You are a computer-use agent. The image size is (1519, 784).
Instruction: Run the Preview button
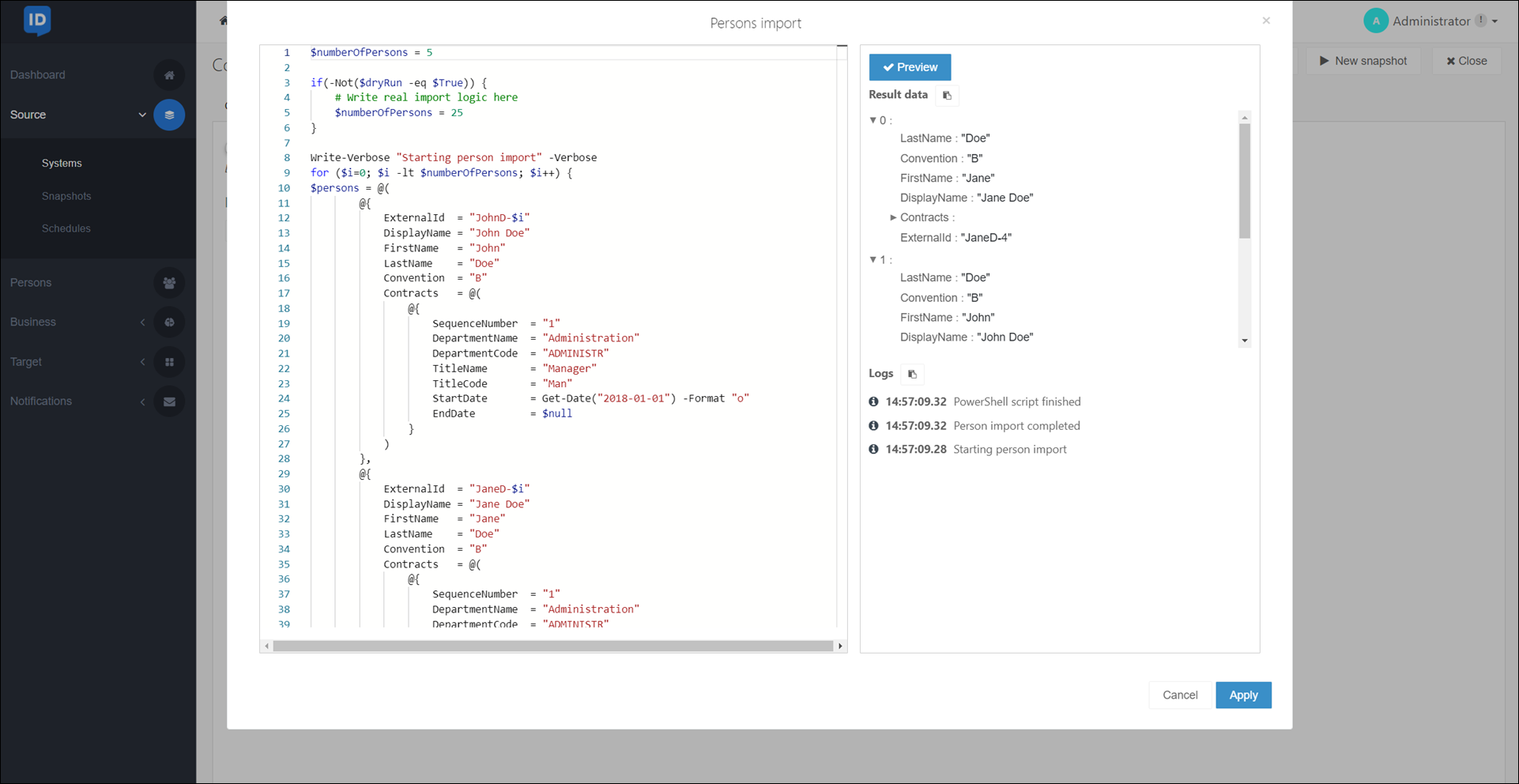coord(910,67)
